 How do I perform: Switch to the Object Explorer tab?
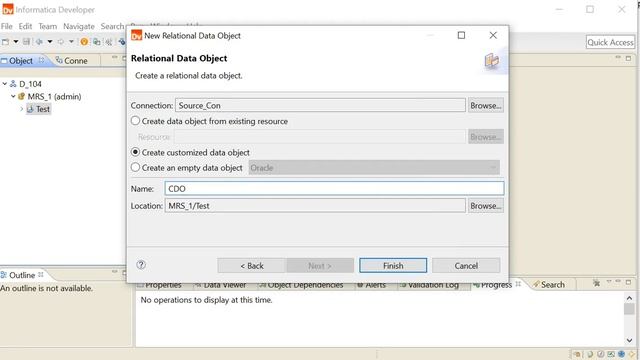tap(20, 61)
